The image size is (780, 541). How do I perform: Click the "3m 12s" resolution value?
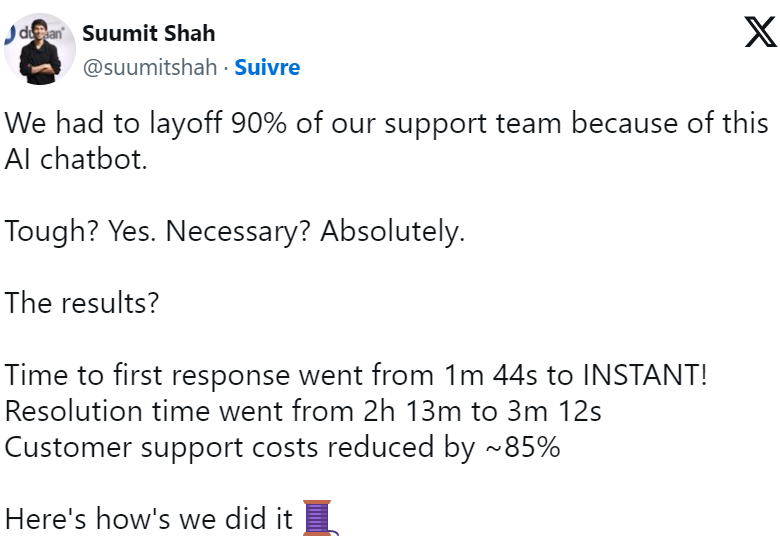(x=554, y=411)
